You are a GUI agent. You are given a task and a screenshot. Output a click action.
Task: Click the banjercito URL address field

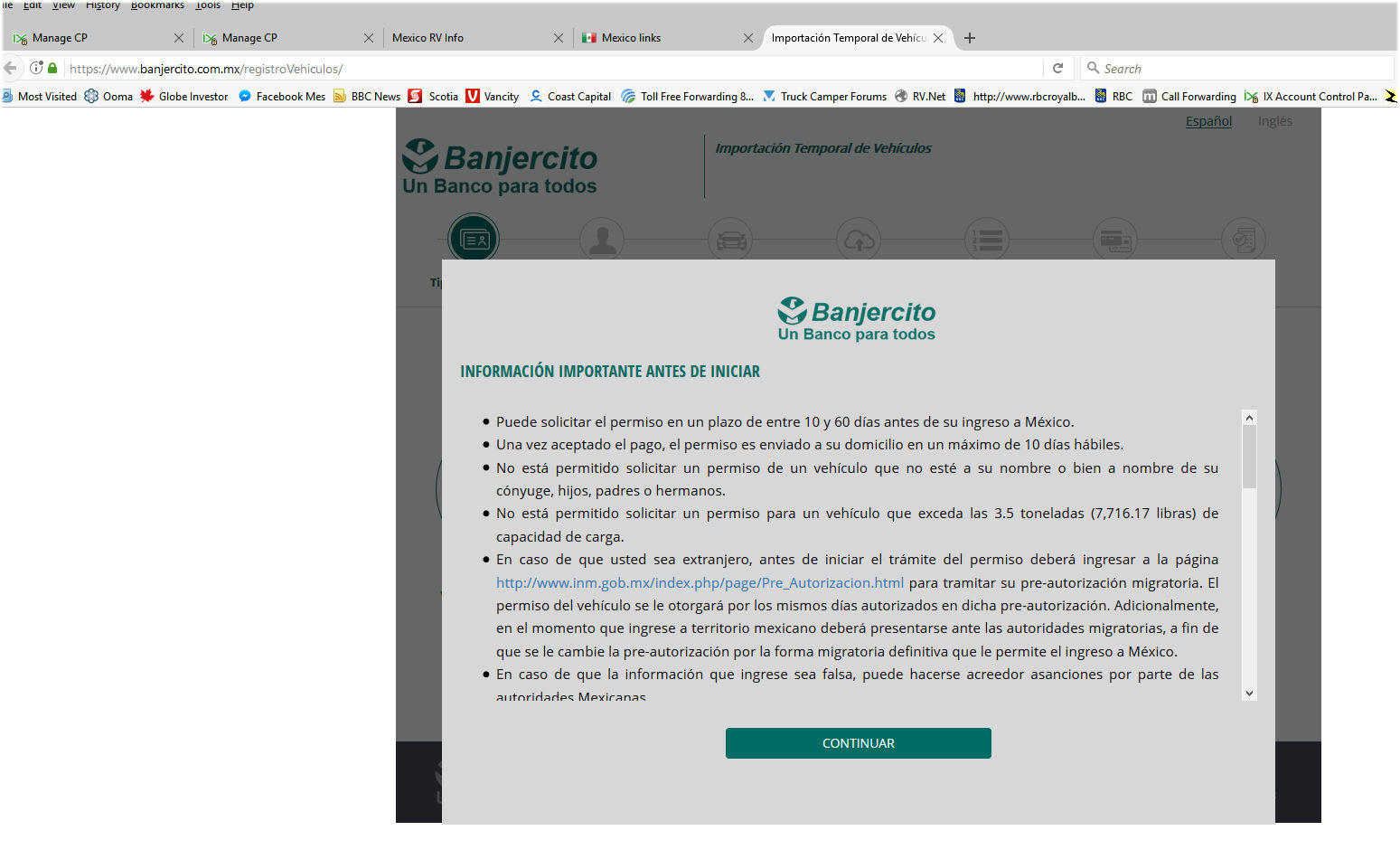[x=553, y=69]
